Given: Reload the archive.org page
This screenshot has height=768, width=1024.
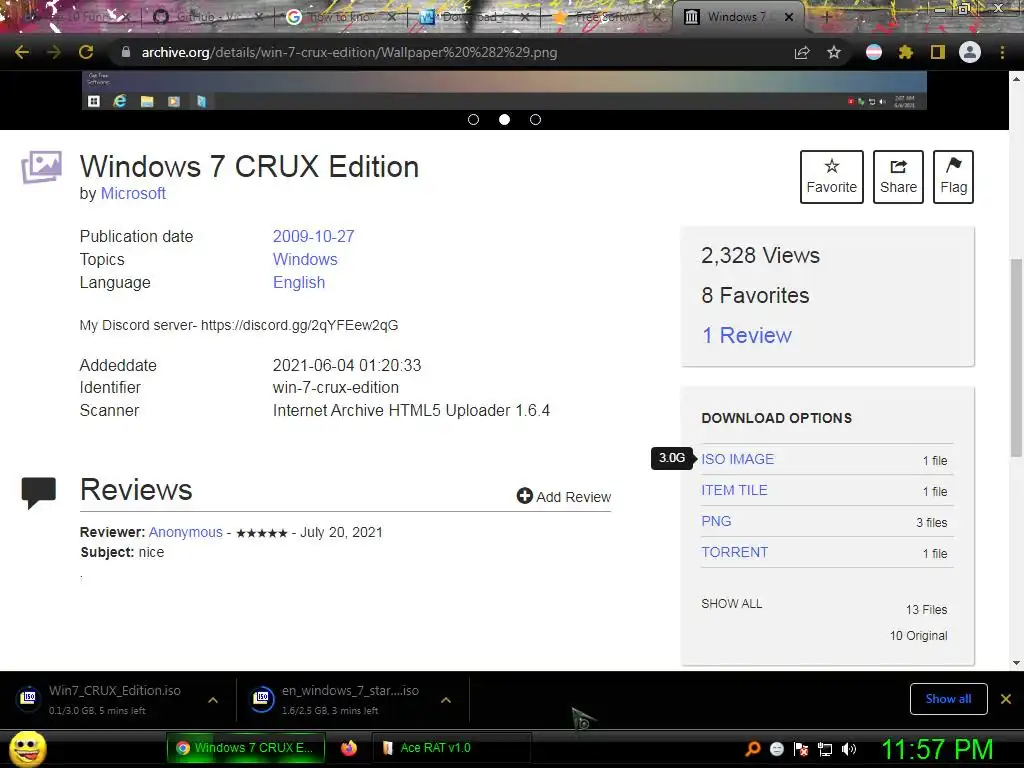Looking at the screenshot, I should point(86,52).
